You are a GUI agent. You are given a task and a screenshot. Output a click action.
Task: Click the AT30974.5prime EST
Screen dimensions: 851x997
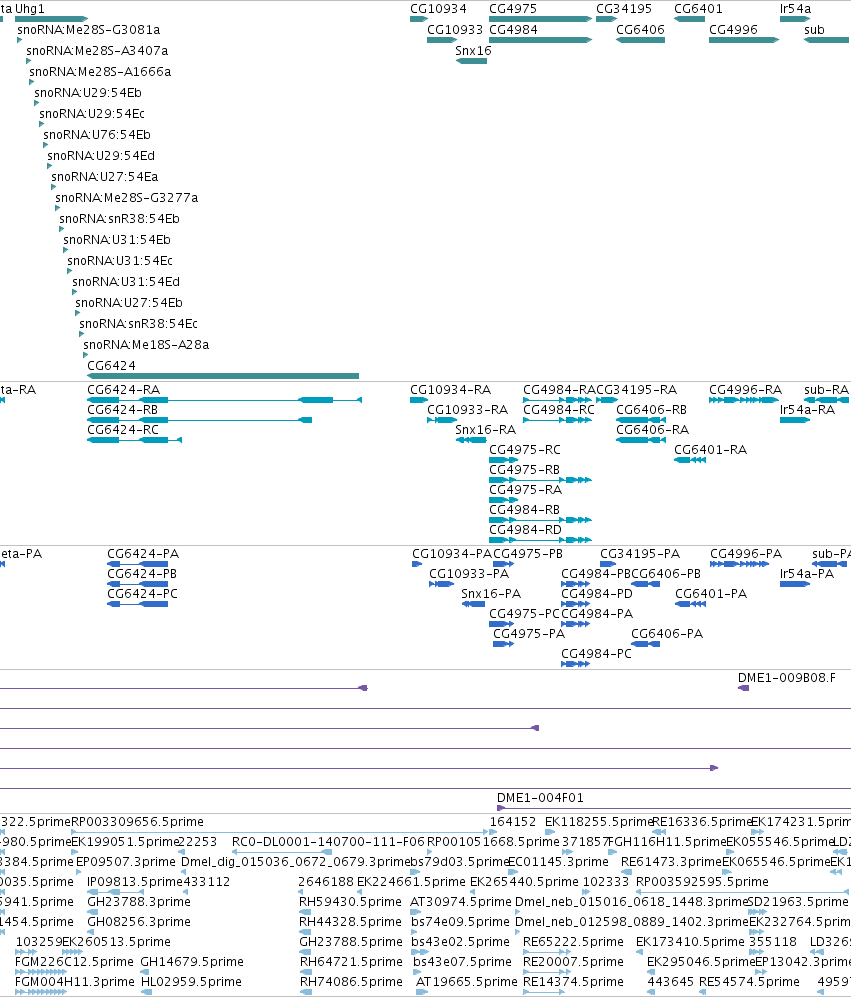pyautogui.click(x=416, y=912)
